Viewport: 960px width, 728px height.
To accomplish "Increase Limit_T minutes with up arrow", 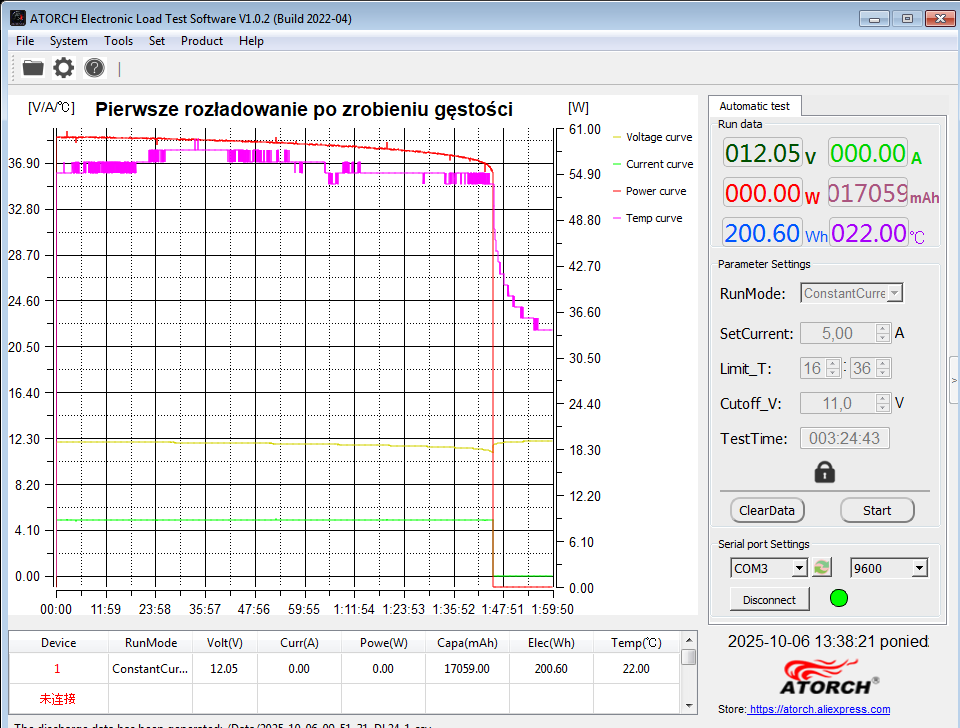I will point(882,364).
